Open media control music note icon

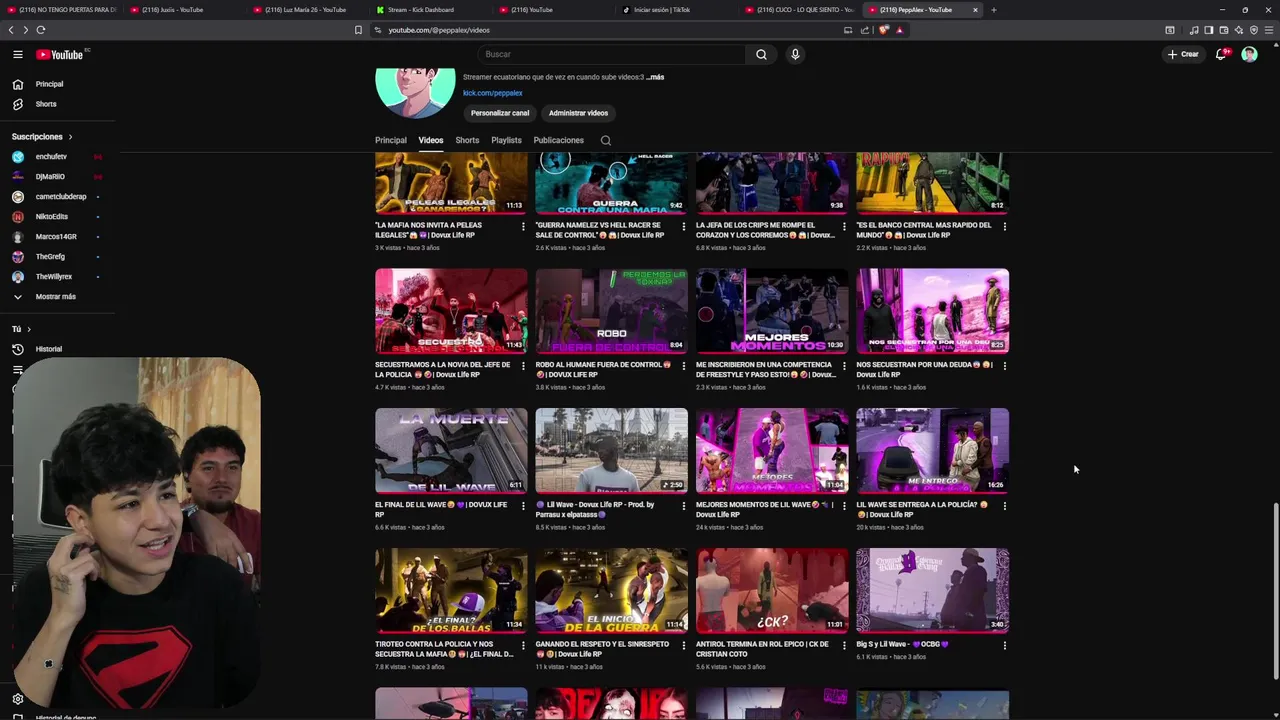(1193, 30)
